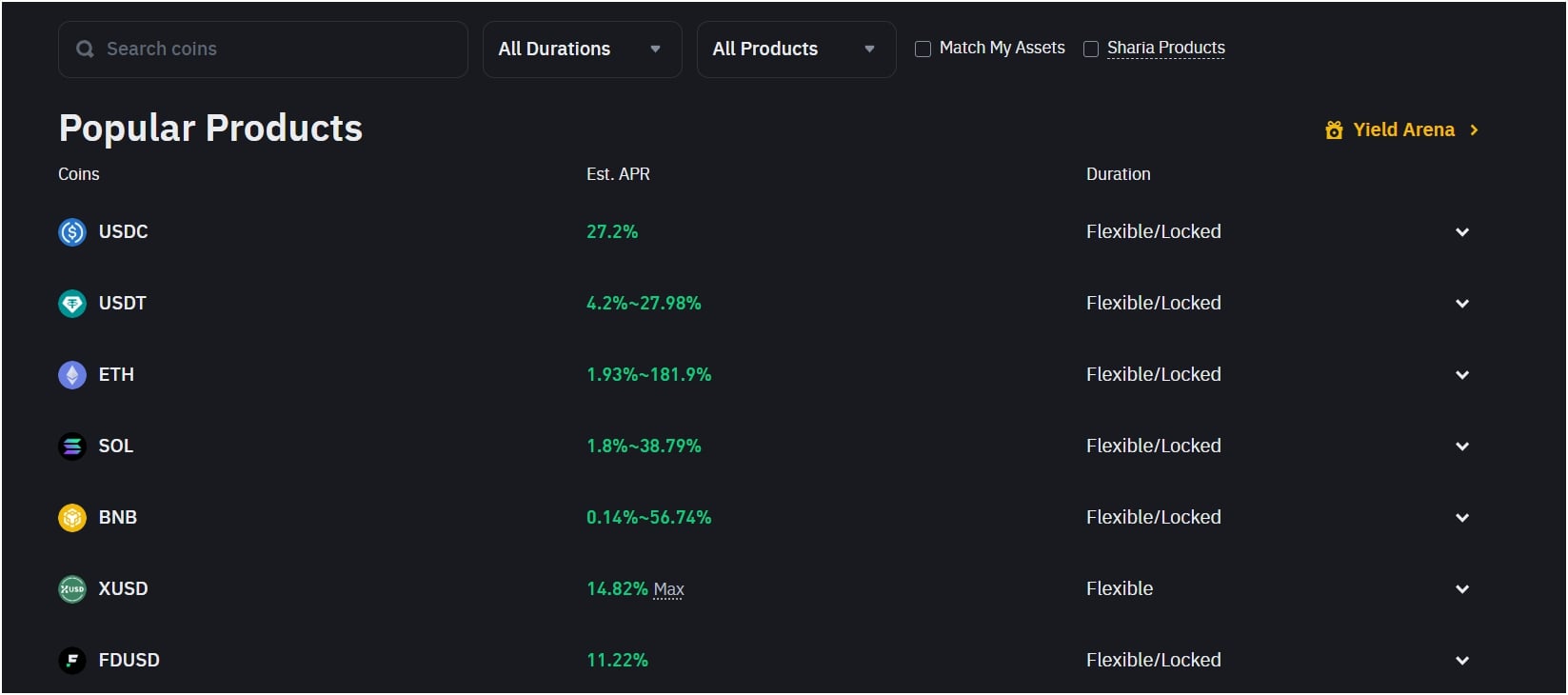Viewport: 1568px width, 695px height.
Task: Focus the Search coins input field
Action: (276, 50)
